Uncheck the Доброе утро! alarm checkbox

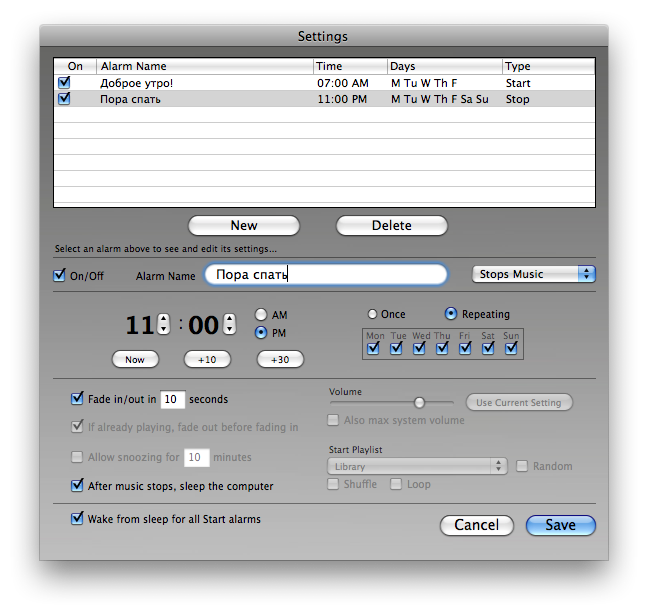[65, 83]
